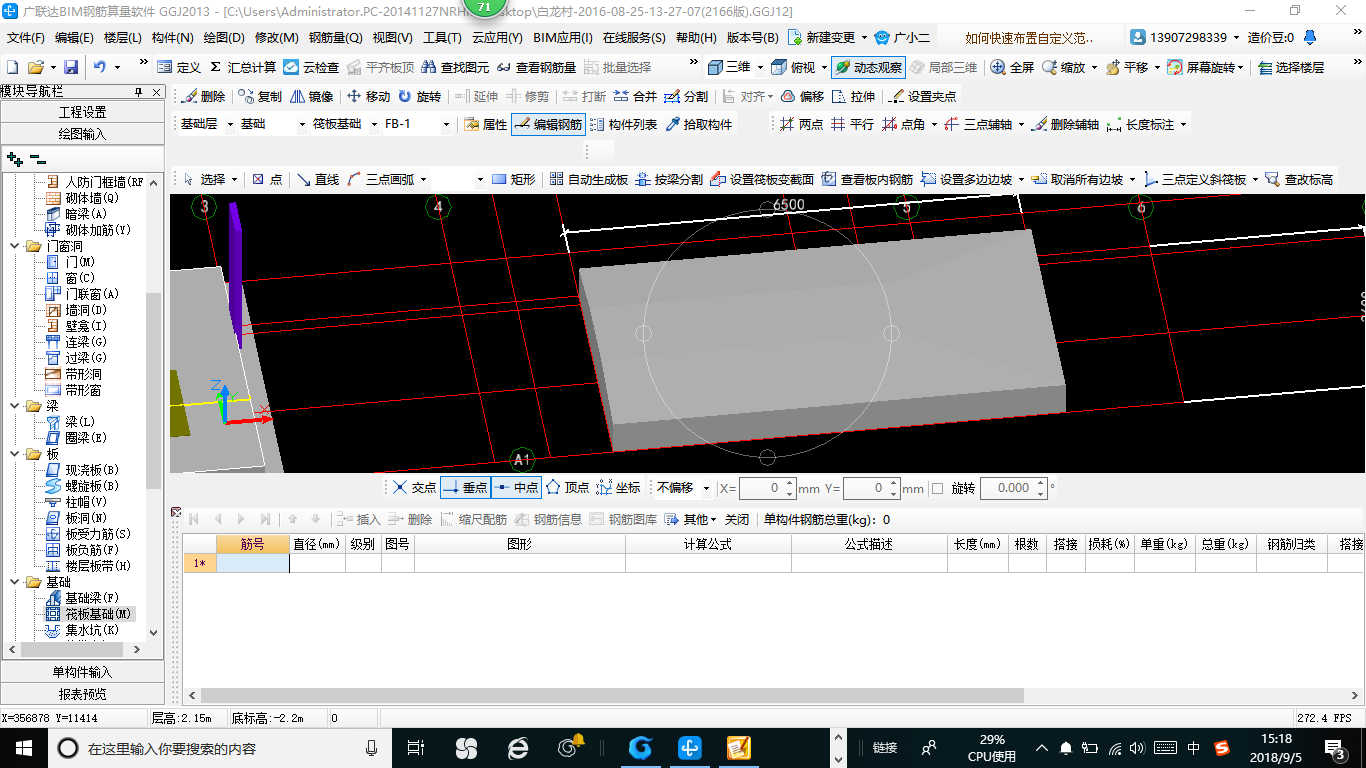Open the 工具(T) menu
The height and width of the screenshot is (768, 1366).
coord(441,38)
